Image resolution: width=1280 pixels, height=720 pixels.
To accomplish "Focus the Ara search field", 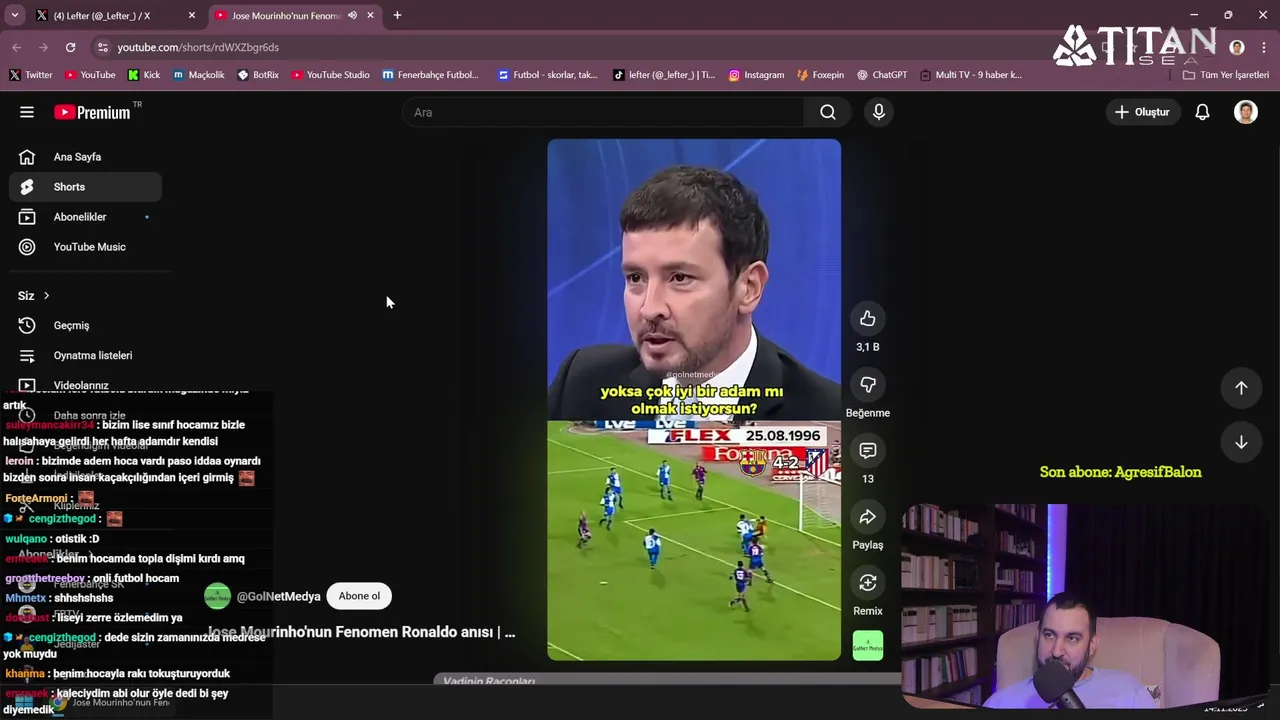I will click(x=603, y=112).
